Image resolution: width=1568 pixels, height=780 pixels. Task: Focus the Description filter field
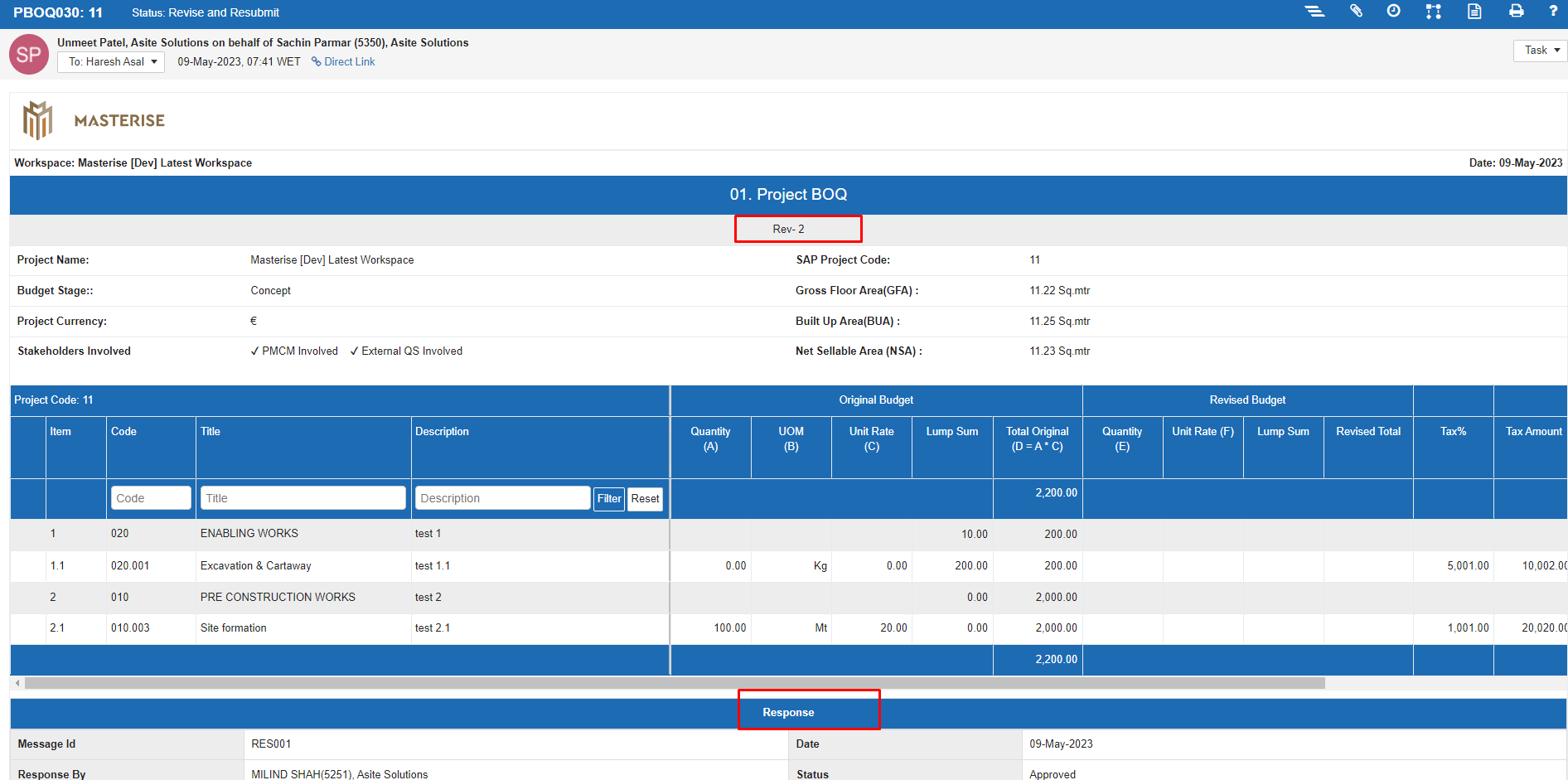(502, 498)
